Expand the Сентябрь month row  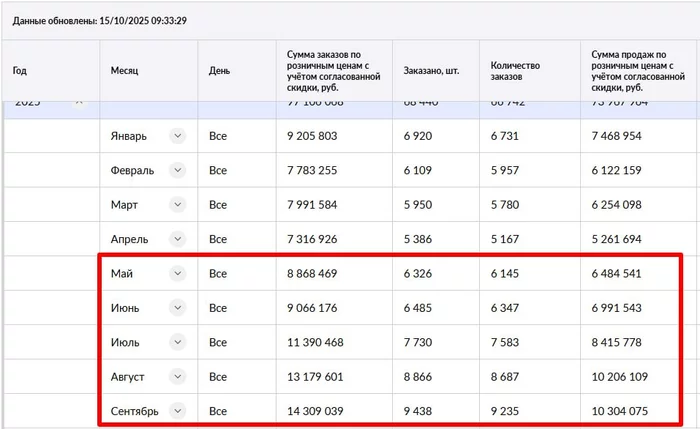(x=177, y=410)
